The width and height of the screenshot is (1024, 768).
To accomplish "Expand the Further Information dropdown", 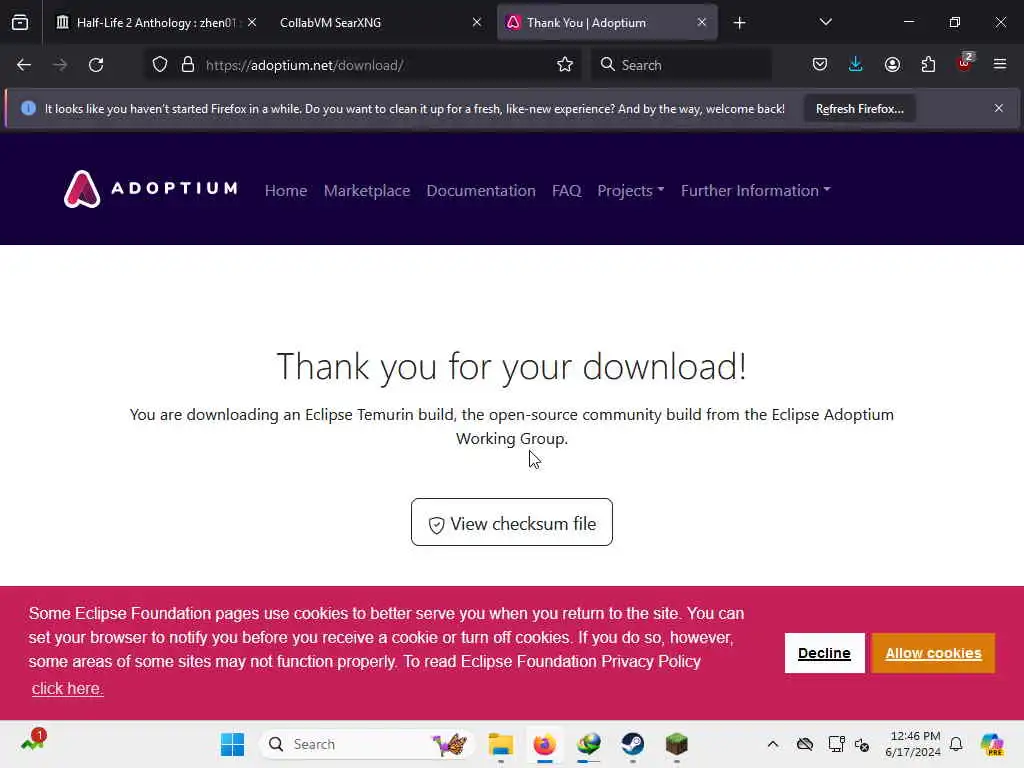I will pos(756,191).
